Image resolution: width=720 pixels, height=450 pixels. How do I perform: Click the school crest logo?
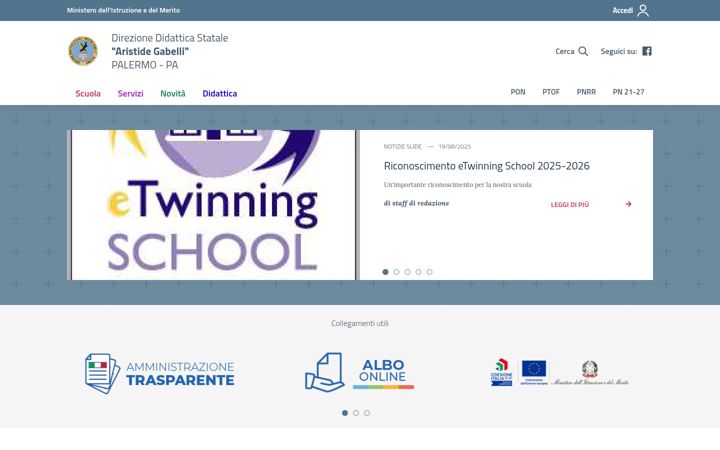83,51
